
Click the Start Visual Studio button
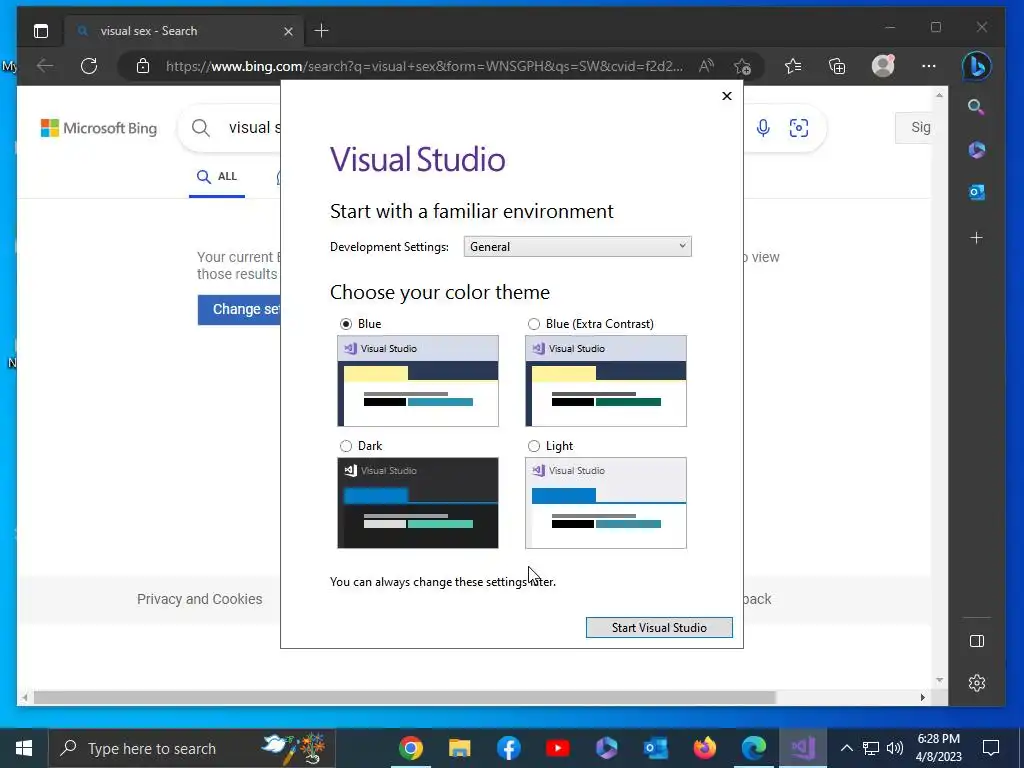point(659,628)
